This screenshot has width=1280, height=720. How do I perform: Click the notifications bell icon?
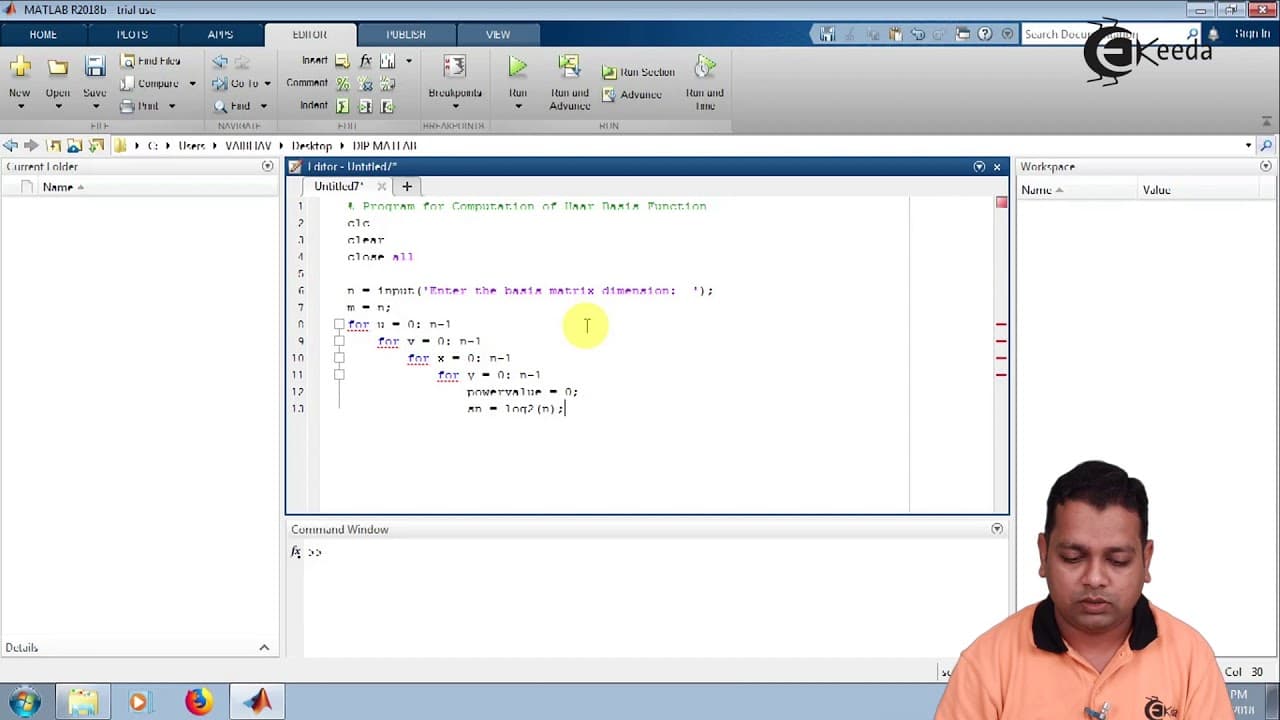coord(1214,34)
